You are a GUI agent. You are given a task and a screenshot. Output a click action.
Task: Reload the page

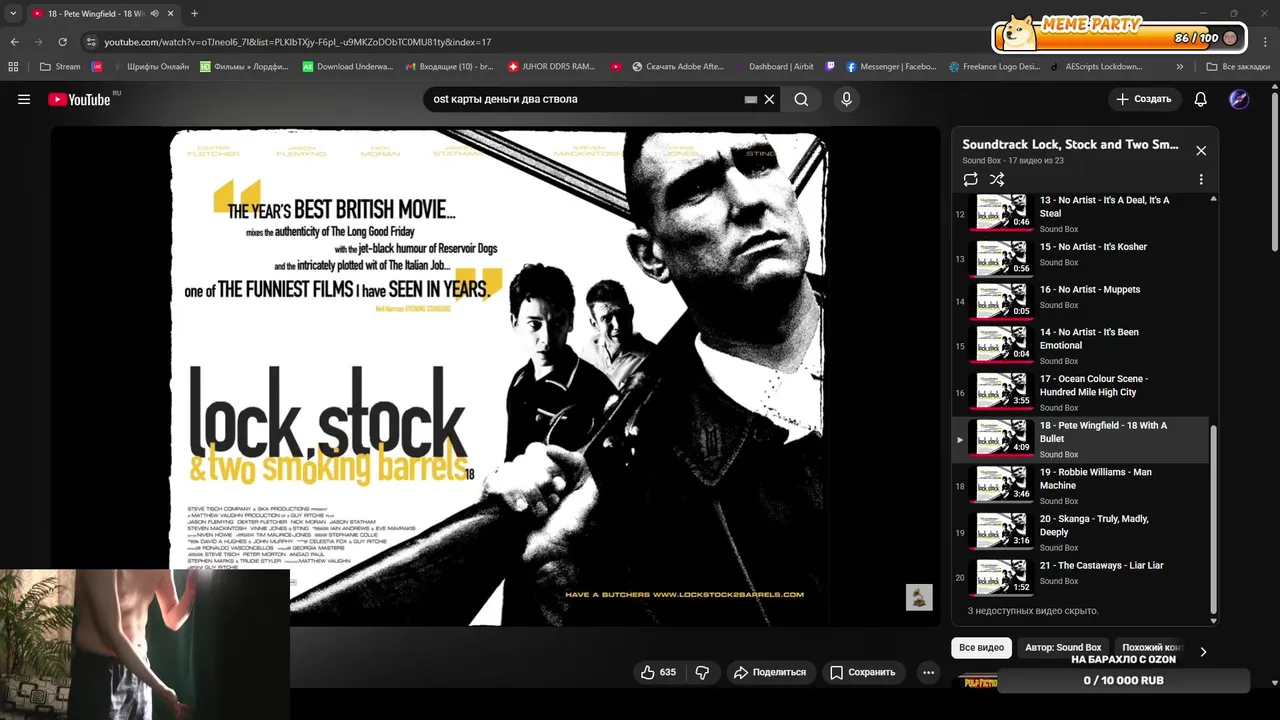[x=62, y=42]
